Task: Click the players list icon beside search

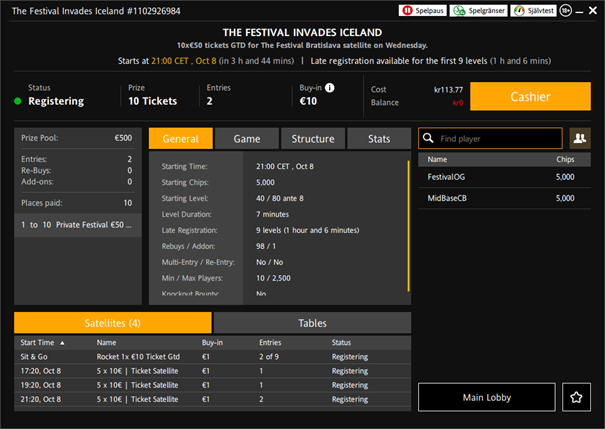Action: tap(579, 138)
